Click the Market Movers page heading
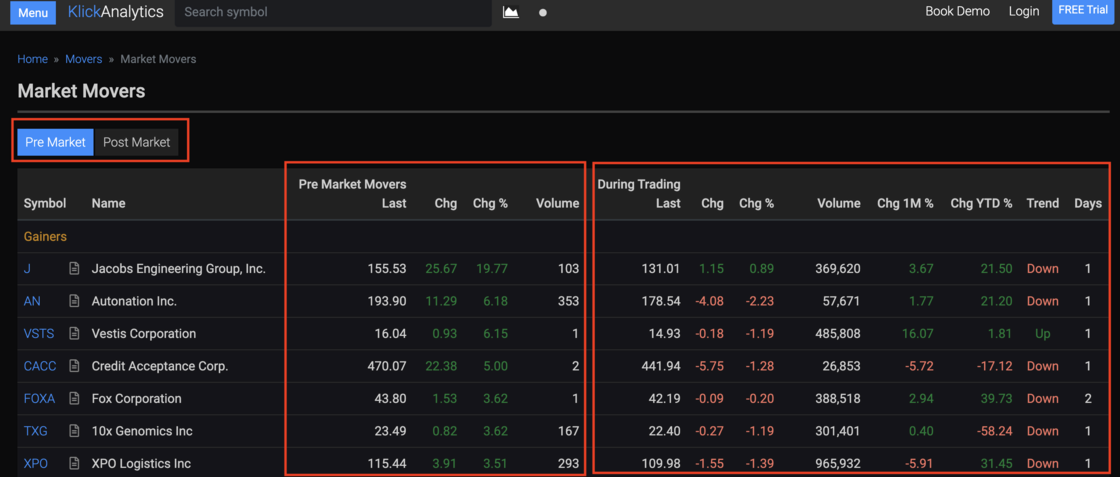Image resolution: width=1120 pixels, height=477 pixels. click(81, 91)
